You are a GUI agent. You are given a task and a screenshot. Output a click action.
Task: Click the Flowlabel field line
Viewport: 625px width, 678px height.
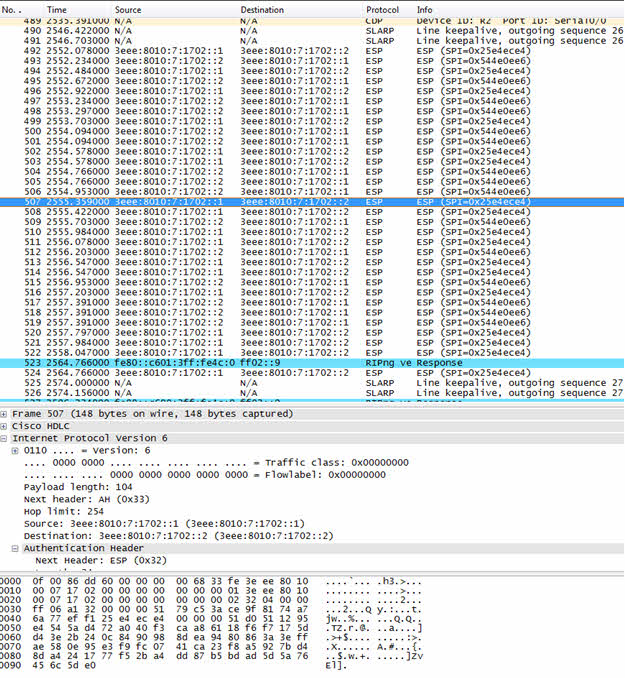[x=205, y=475]
